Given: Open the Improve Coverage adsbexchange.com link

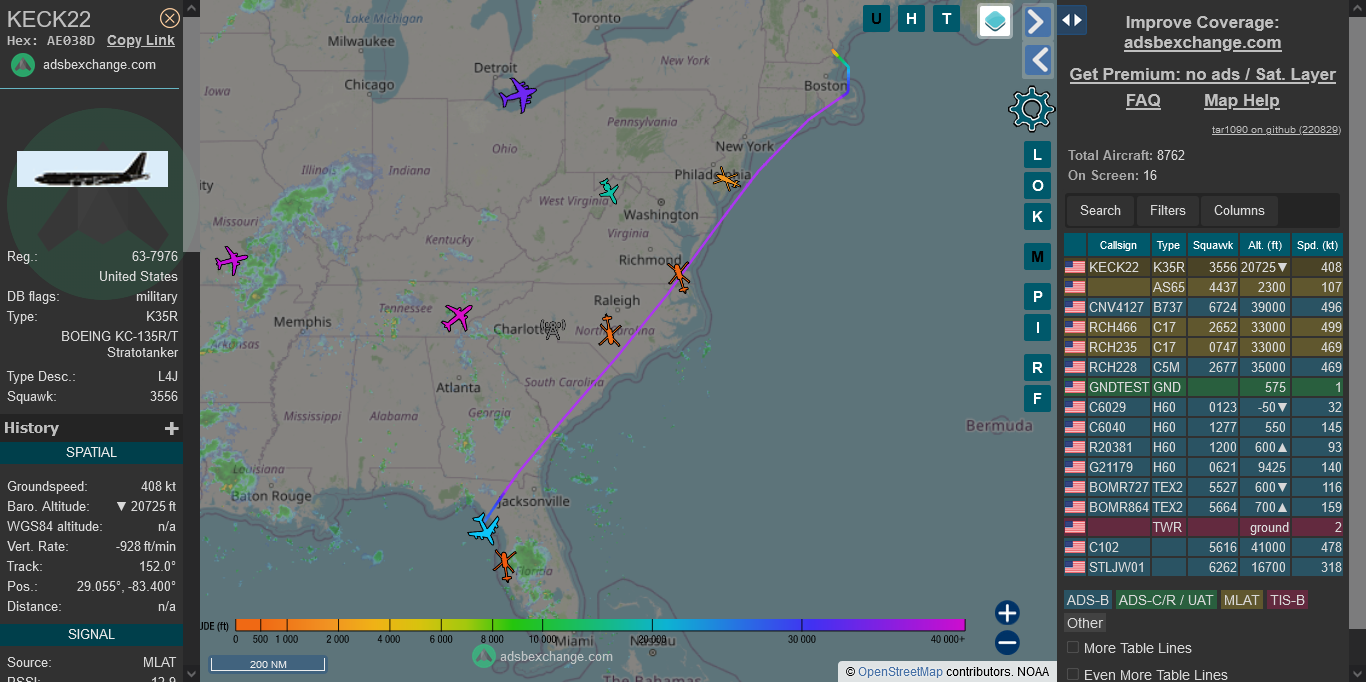Looking at the screenshot, I should pos(1202,43).
